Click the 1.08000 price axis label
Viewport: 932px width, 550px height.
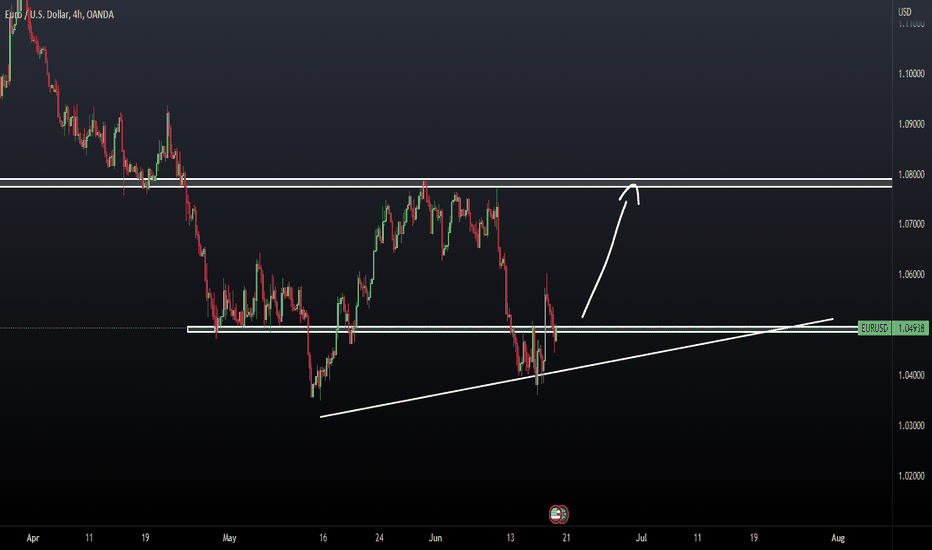point(911,174)
